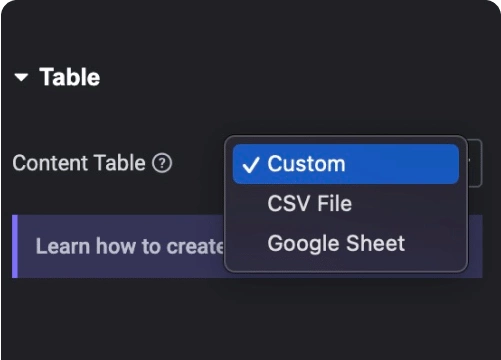This screenshot has width=501, height=360.
Task: Click the Content Table help icon
Action: pos(162,163)
